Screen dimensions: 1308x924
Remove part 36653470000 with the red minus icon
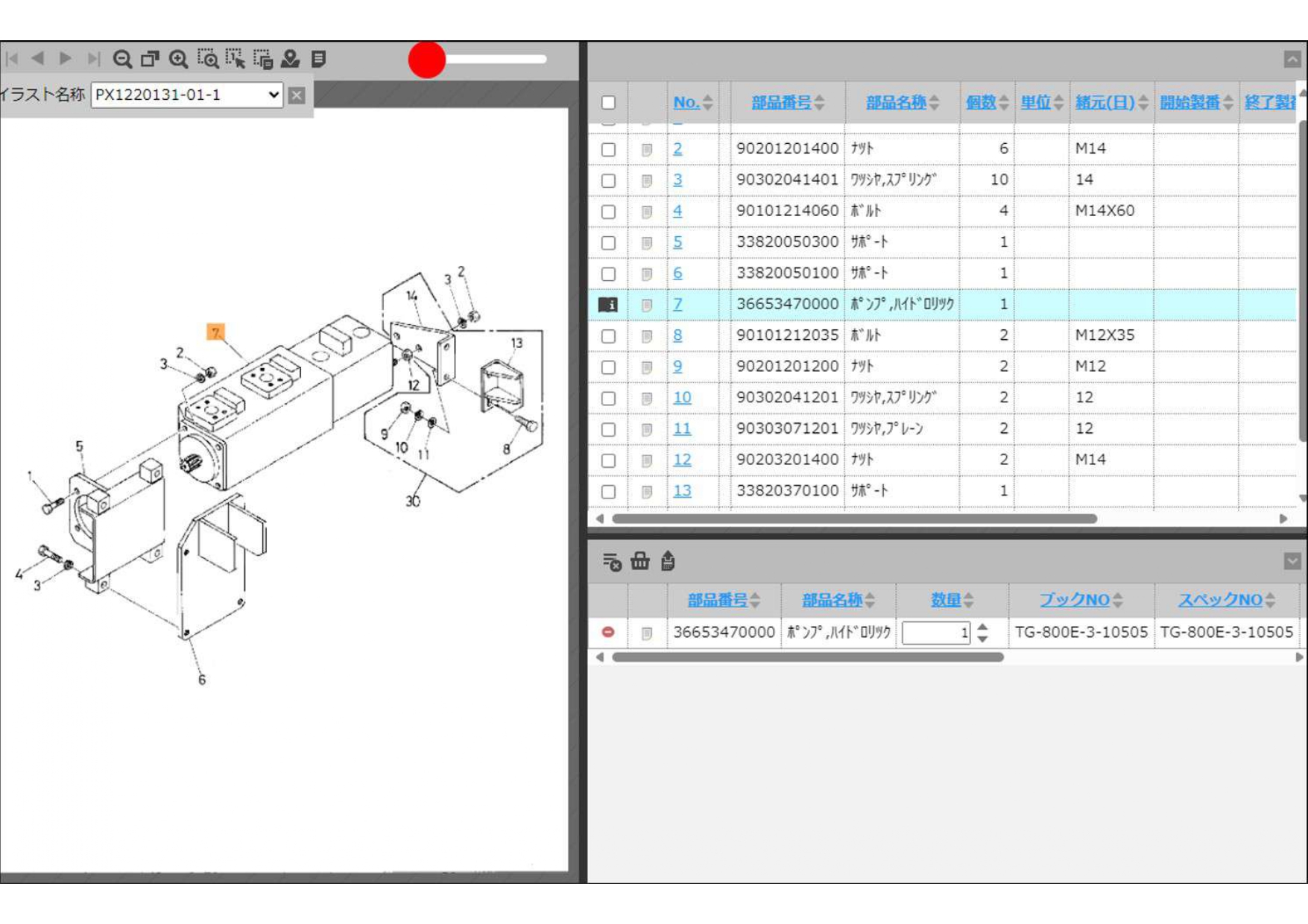tap(608, 632)
